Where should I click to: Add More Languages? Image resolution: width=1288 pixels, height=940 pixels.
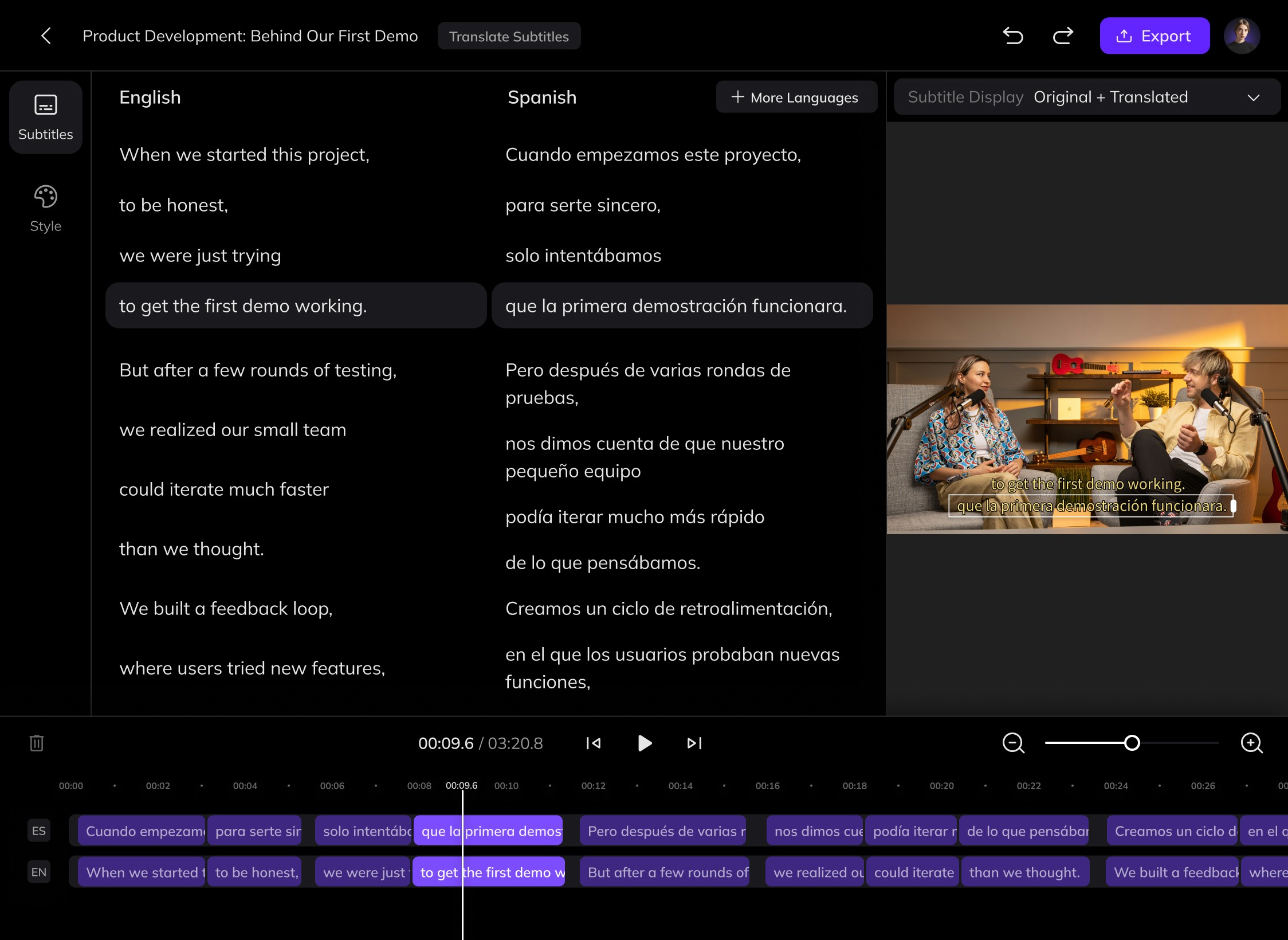(796, 97)
